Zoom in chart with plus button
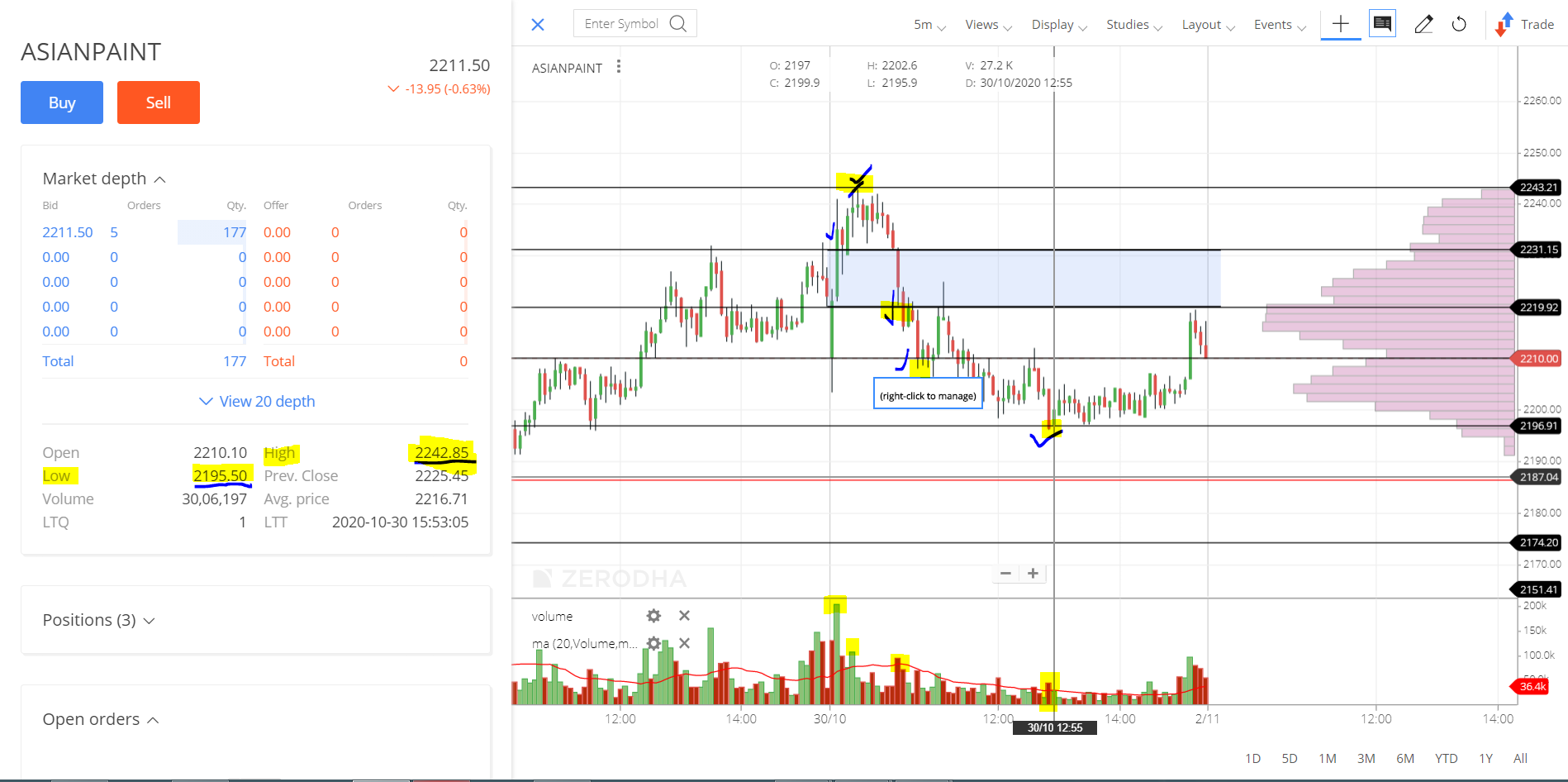The height and width of the screenshot is (782, 1568). tap(1033, 574)
